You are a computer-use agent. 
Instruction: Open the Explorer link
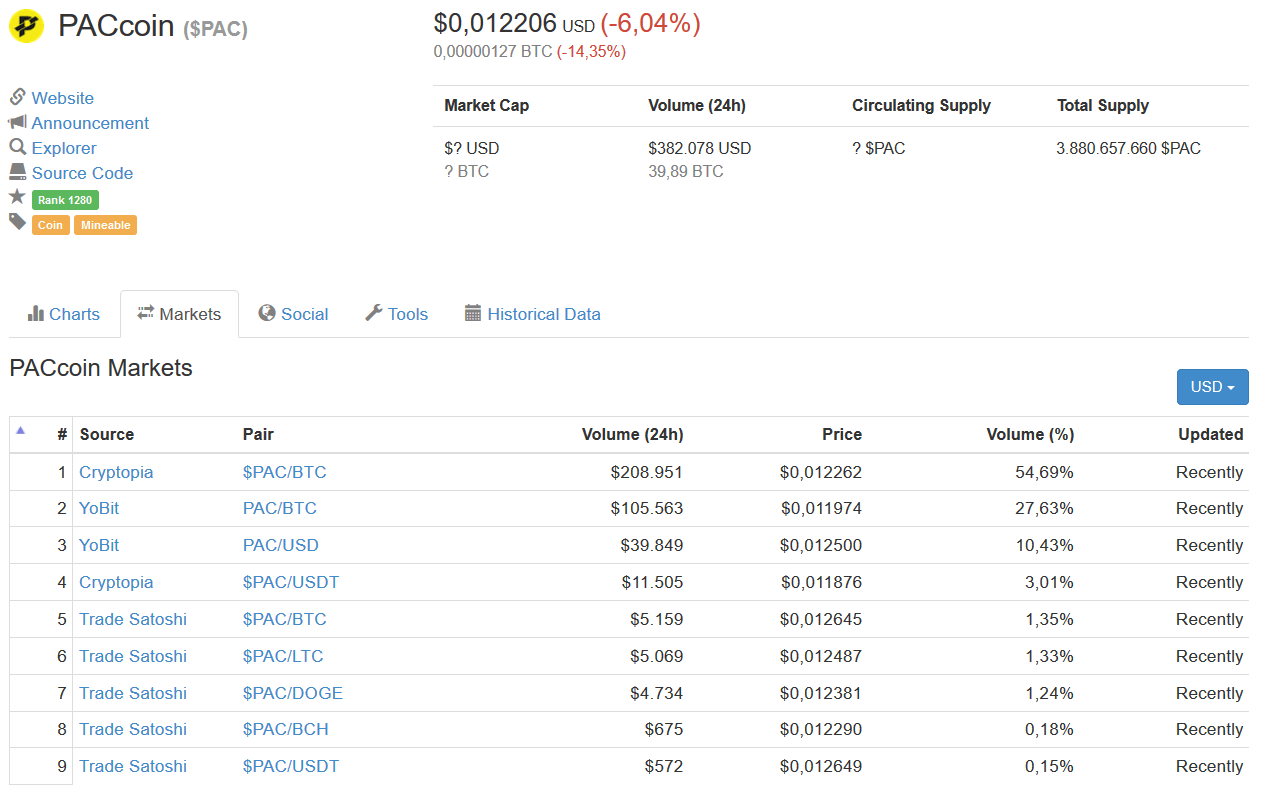tap(64, 148)
